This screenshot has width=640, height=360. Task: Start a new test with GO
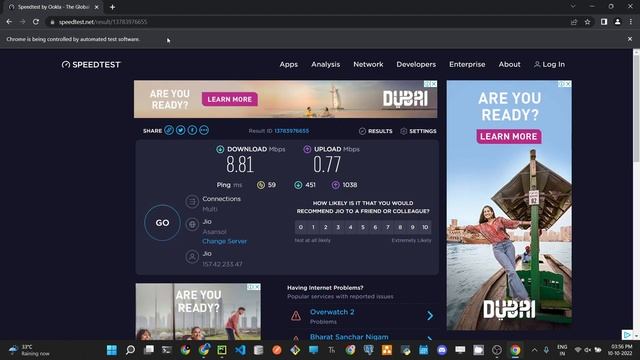[162, 222]
